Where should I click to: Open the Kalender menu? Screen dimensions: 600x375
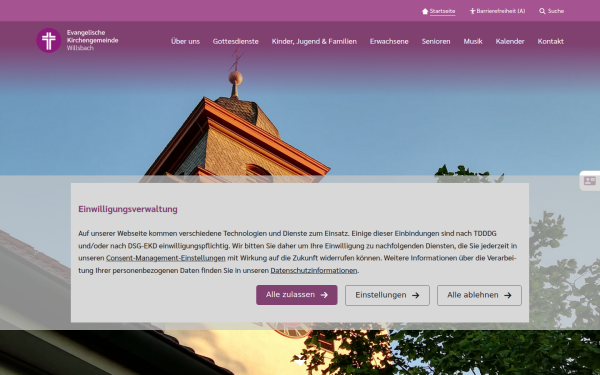[510, 41]
